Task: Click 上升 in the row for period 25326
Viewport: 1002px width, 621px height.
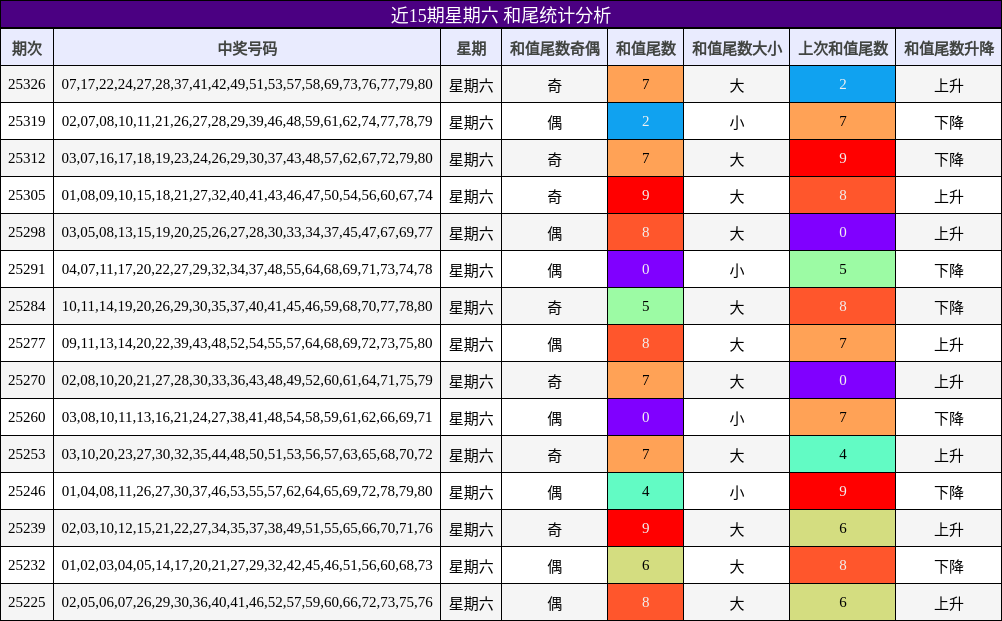Action: (948, 84)
